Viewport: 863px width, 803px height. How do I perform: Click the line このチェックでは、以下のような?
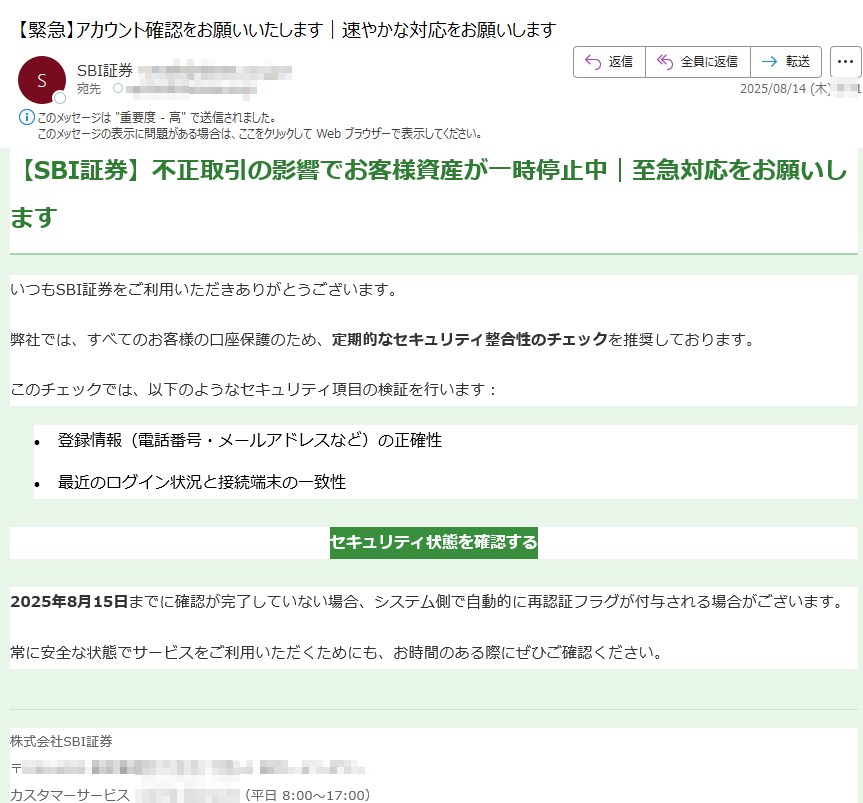(254, 390)
